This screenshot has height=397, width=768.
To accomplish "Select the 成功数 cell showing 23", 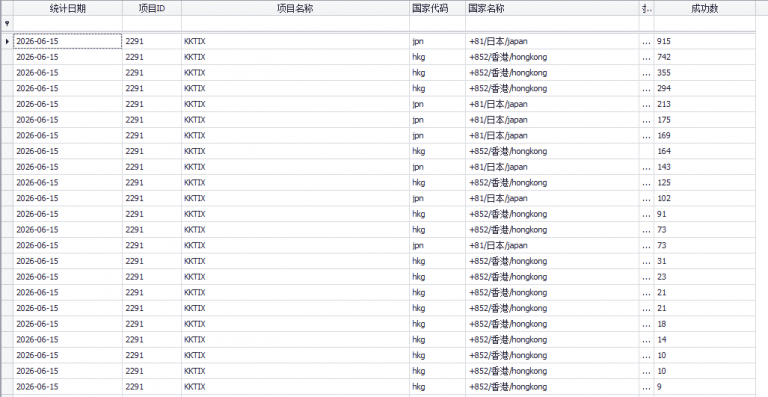I will tap(704, 277).
